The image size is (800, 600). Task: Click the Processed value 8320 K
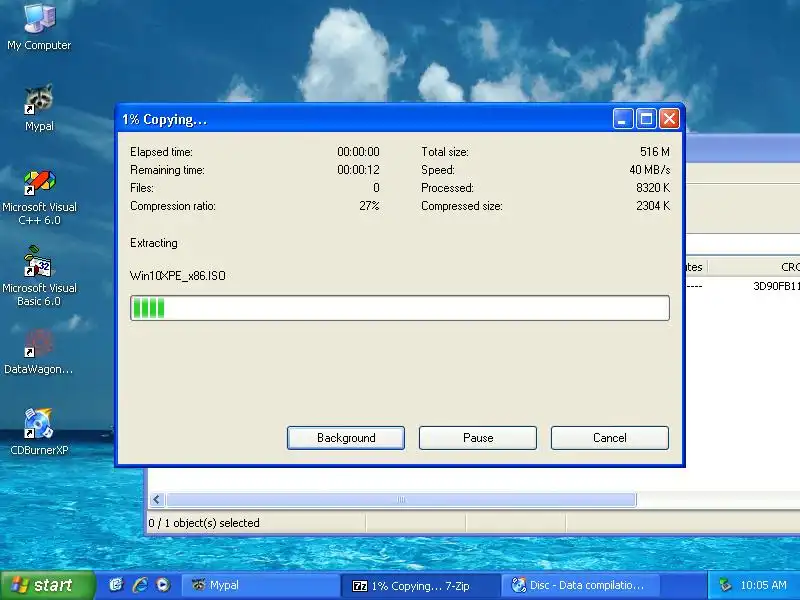tap(653, 188)
